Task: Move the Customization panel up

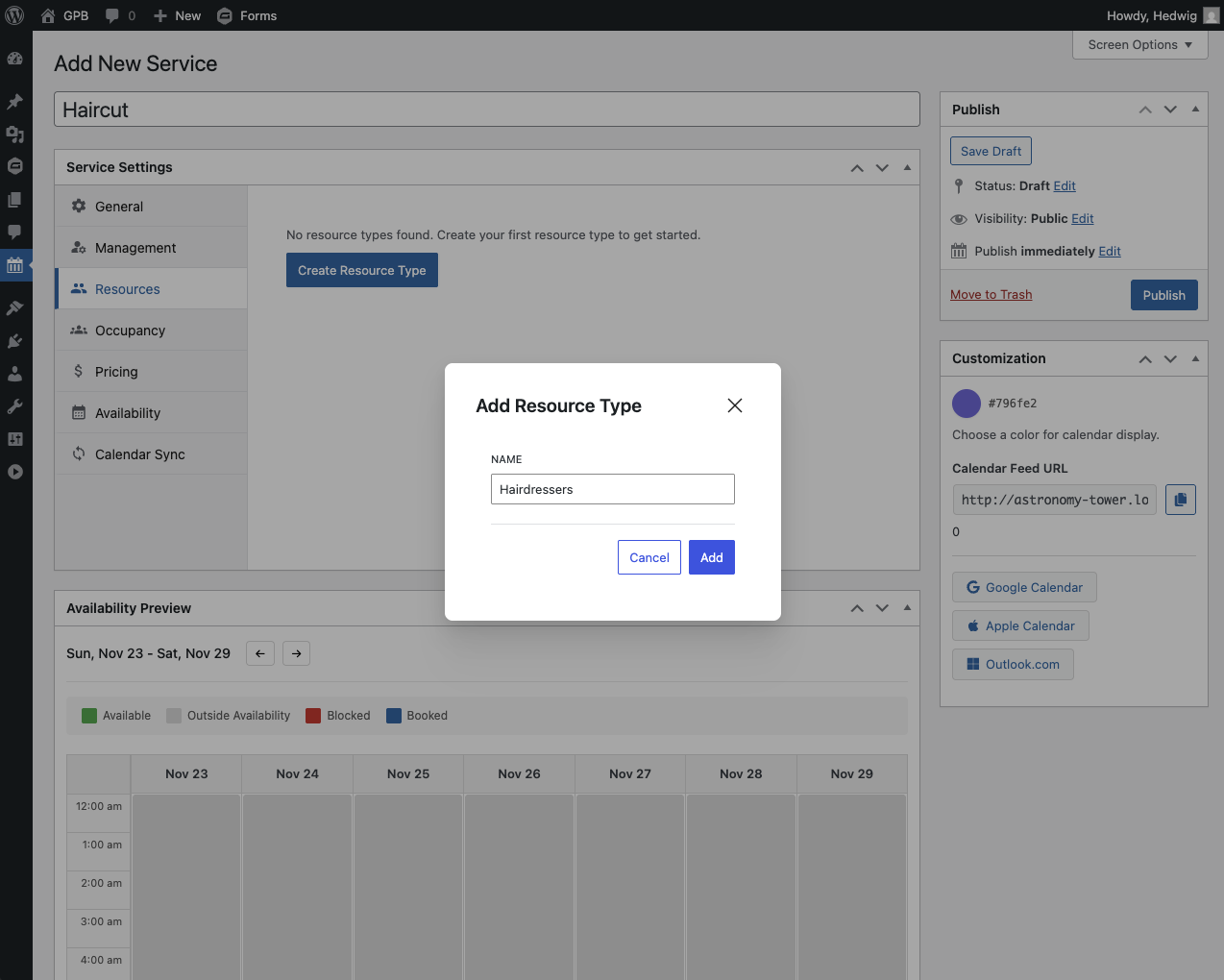Action: 1145,358
